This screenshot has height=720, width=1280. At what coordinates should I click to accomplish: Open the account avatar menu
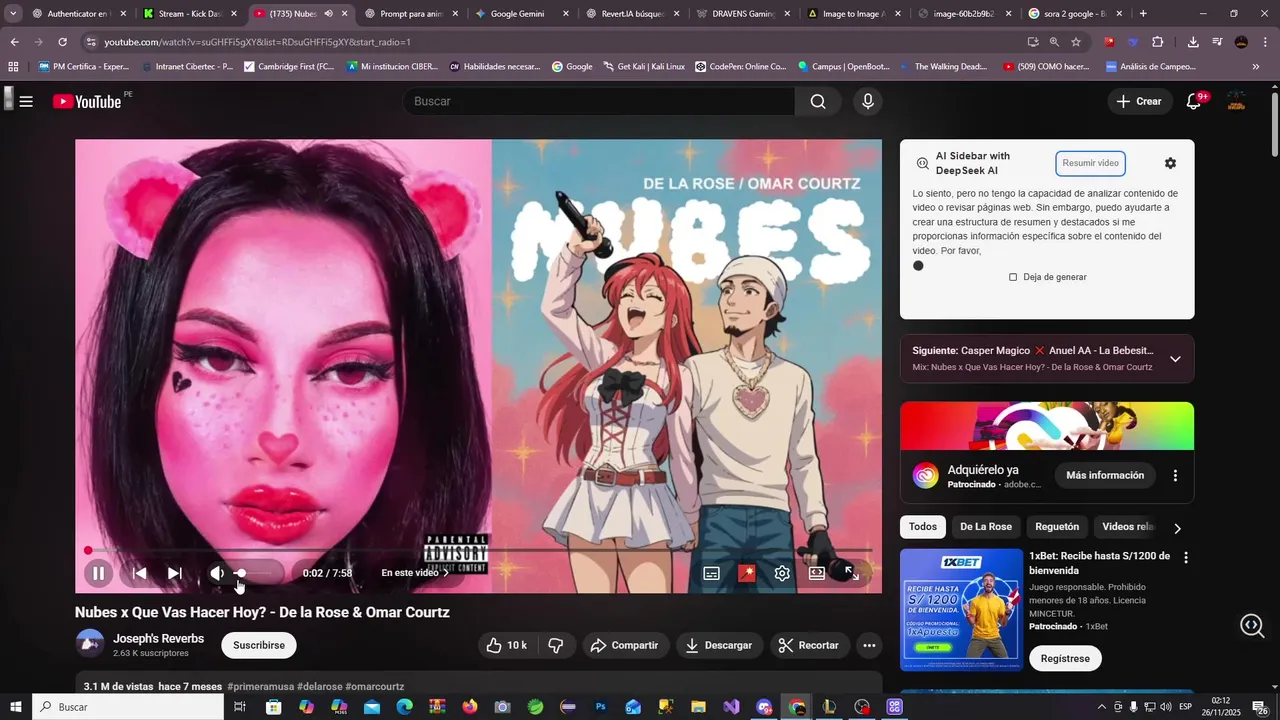1237,101
